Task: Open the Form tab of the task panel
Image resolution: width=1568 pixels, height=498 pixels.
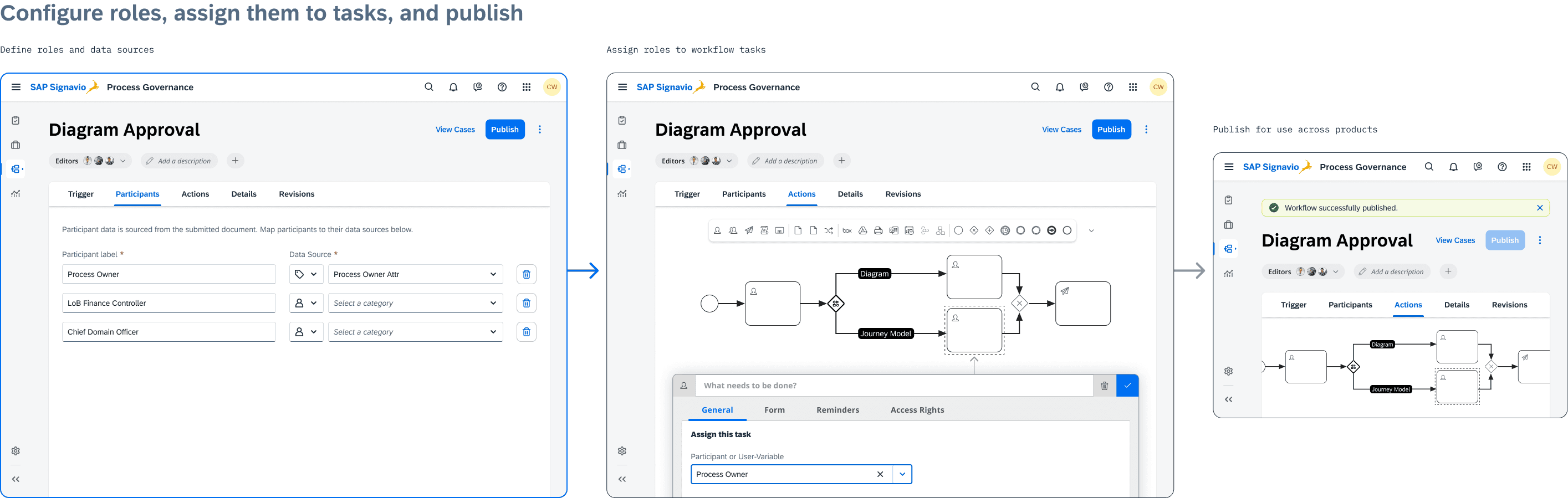Action: pos(774,410)
